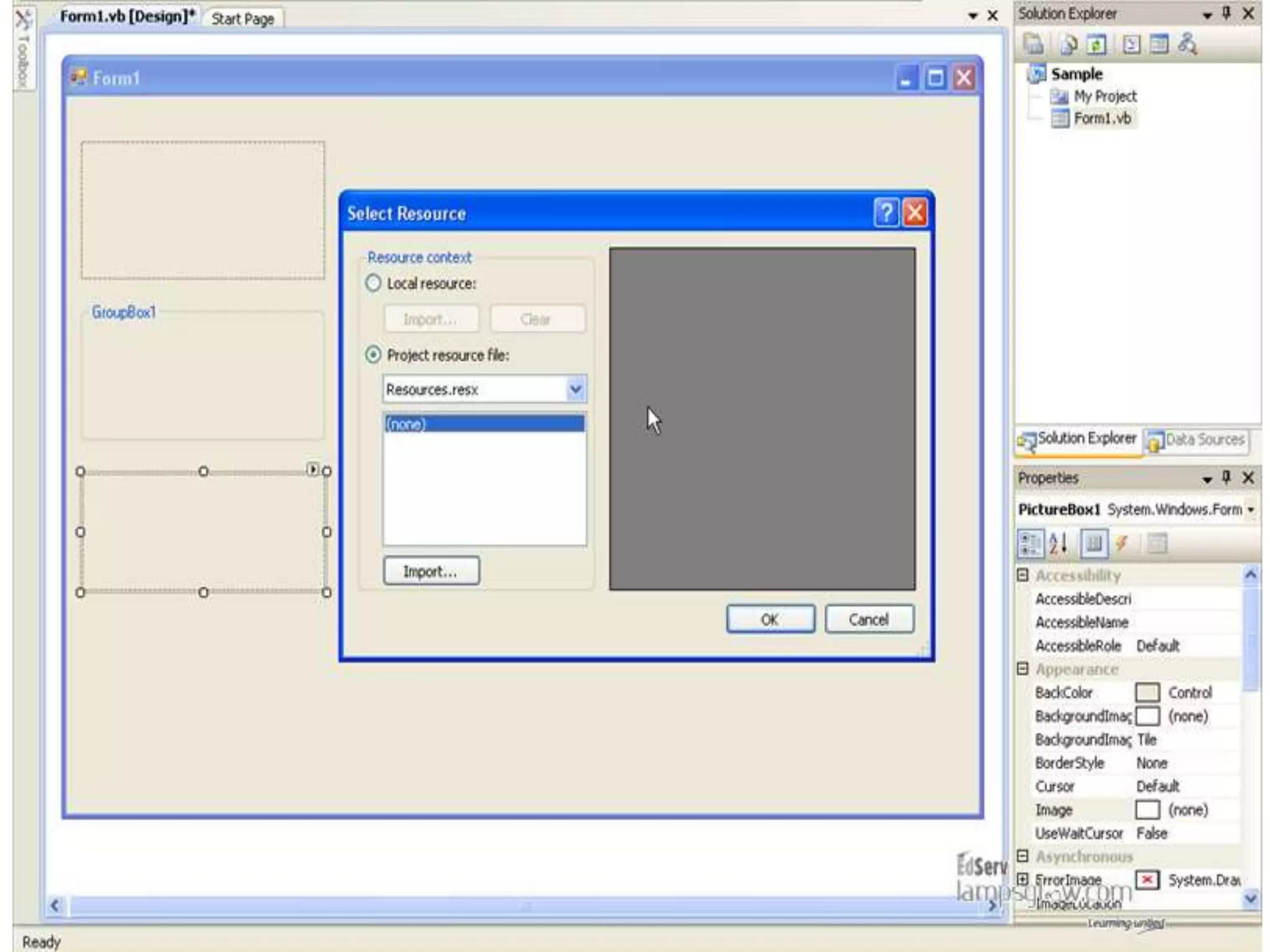This screenshot has width=1270, height=952.
Task: Click the Image property preview swatch
Action: (x=1147, y=809)
